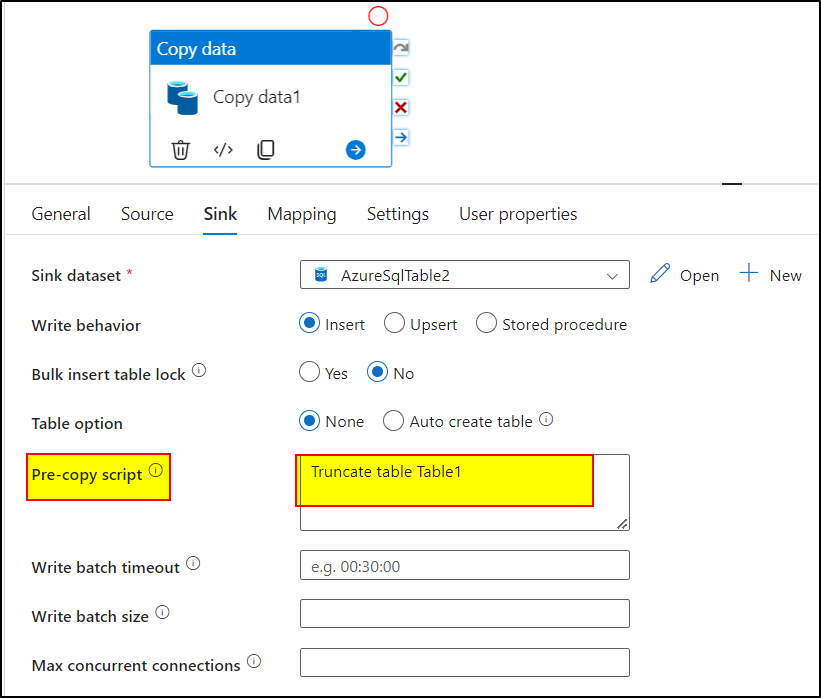Click the red X failure connector

(x=401, y=107)
